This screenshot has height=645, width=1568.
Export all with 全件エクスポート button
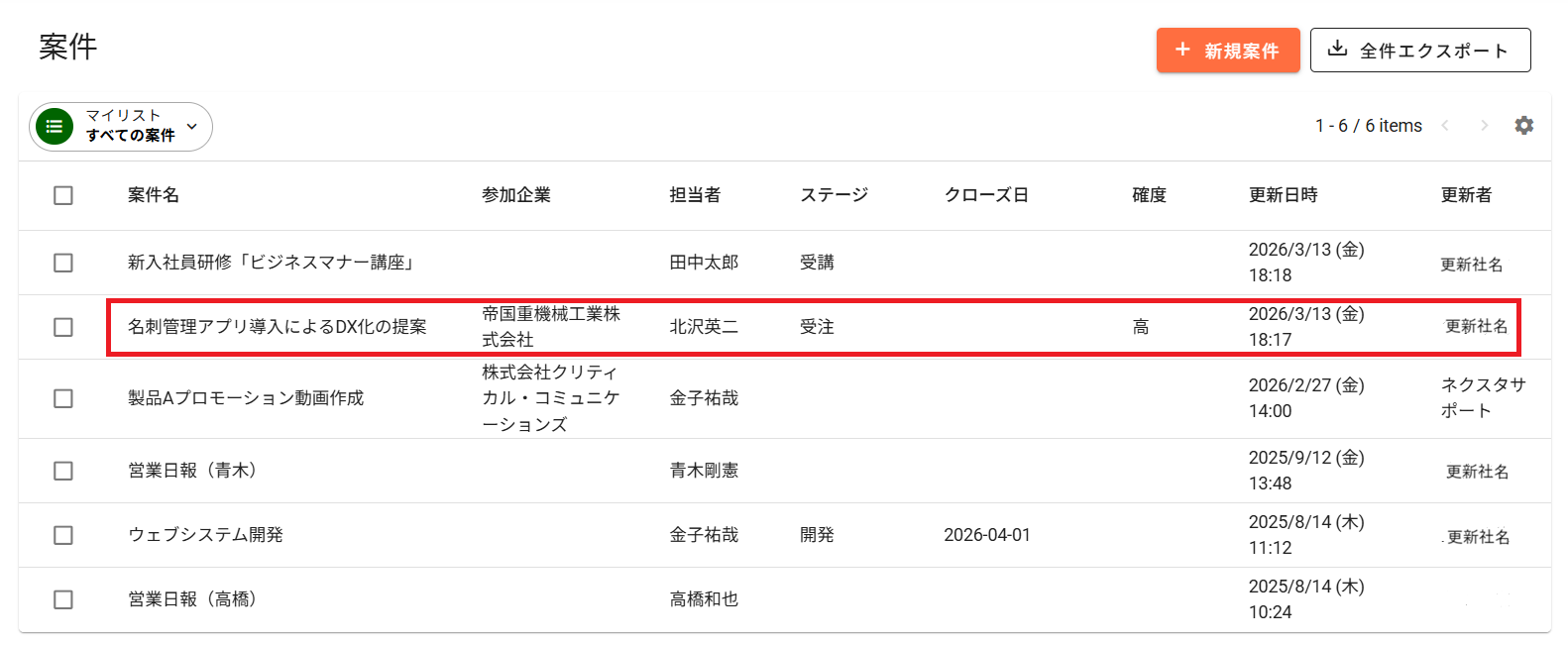click(x=1420, y=50)
